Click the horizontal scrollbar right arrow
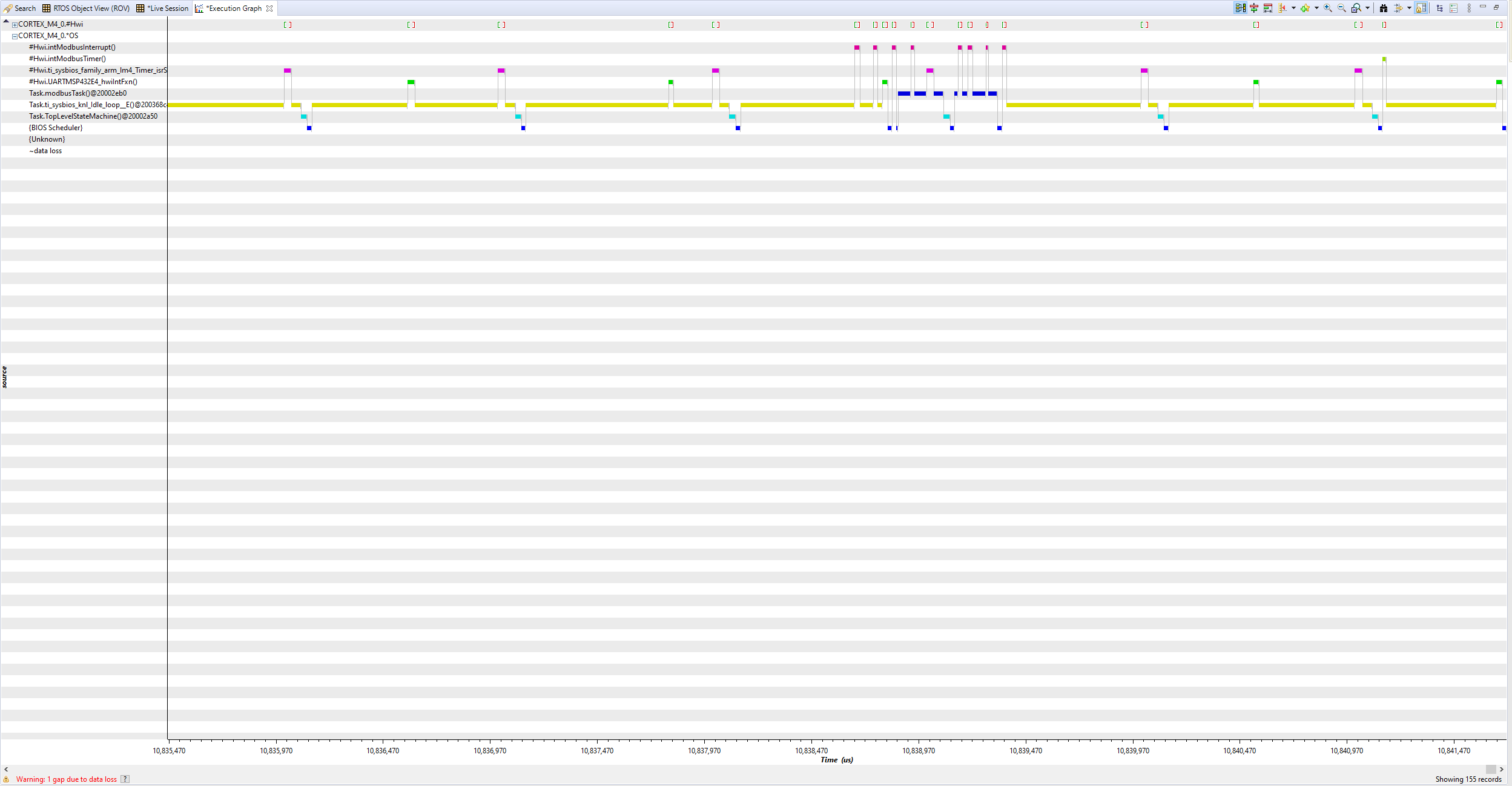 point(1501,769)
